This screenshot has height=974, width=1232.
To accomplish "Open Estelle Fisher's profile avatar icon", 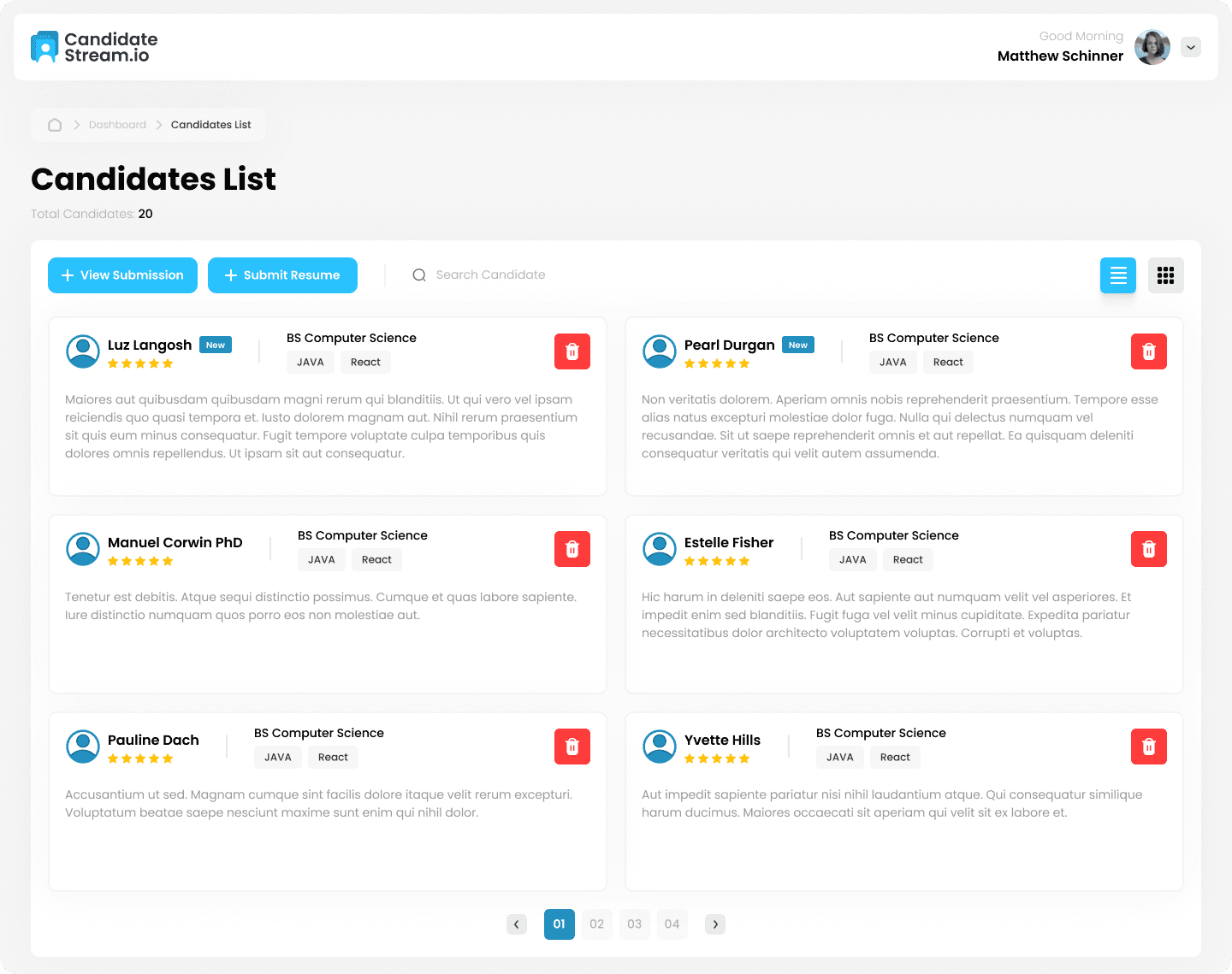I will [x=660, y=549].
